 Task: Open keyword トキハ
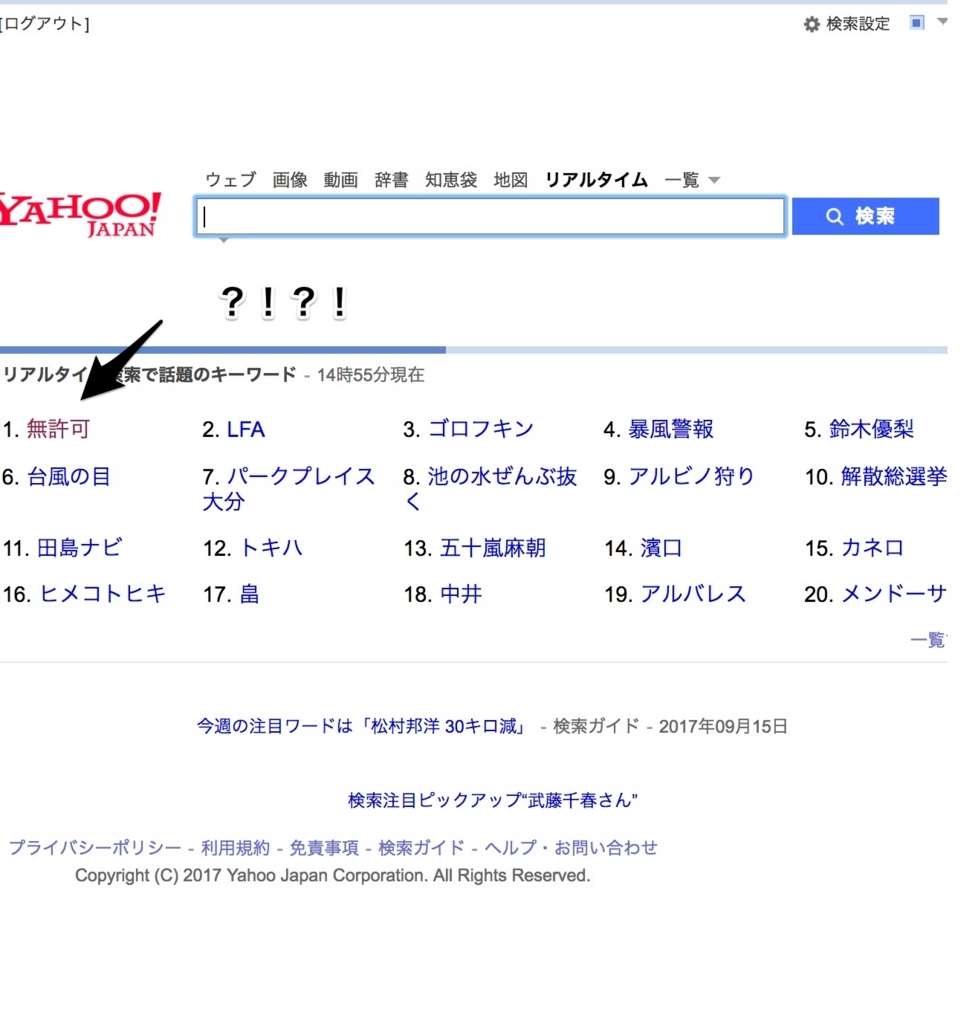[271, 548]
